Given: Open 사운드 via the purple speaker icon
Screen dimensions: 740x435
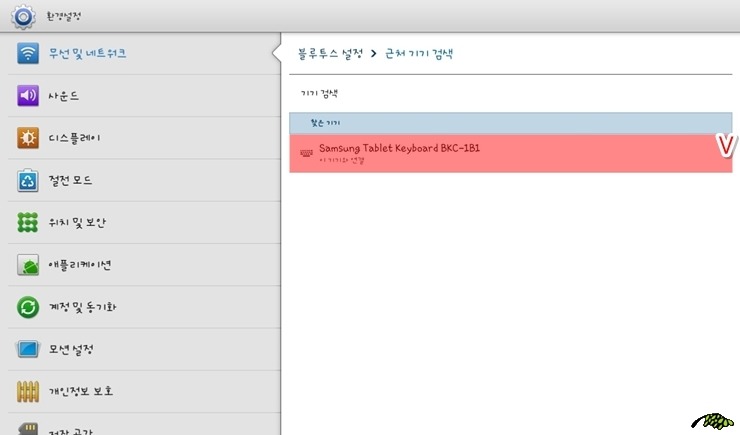Looking at the screenshot, I should coord(28,95).
